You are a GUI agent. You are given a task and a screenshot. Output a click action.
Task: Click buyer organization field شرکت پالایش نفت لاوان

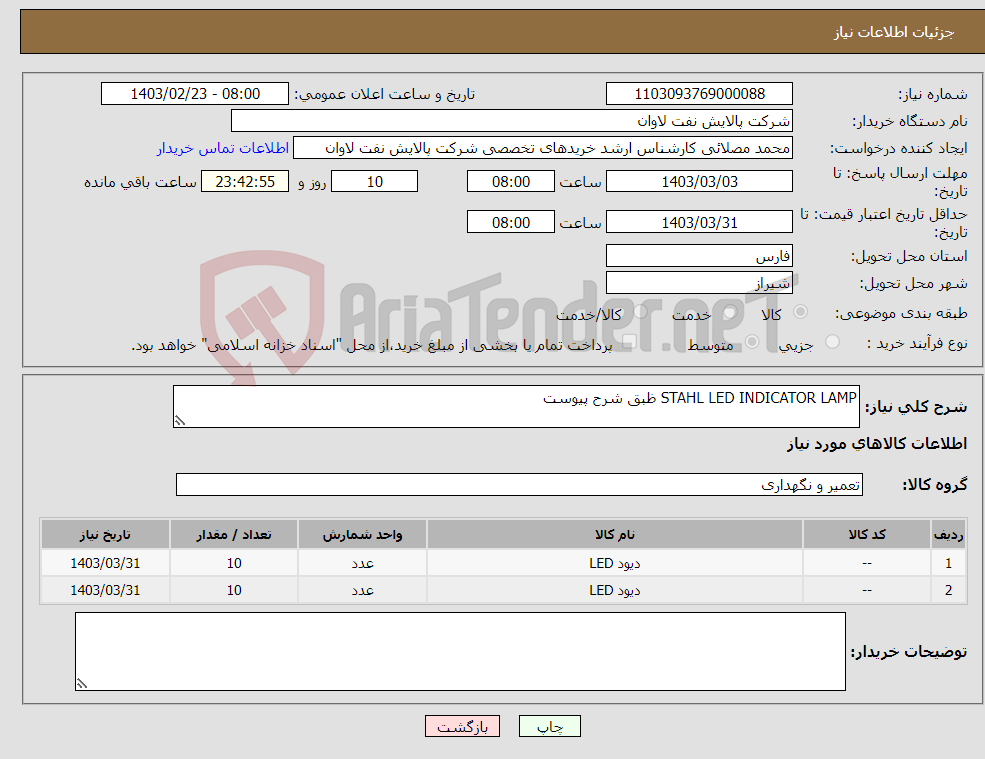512,121
